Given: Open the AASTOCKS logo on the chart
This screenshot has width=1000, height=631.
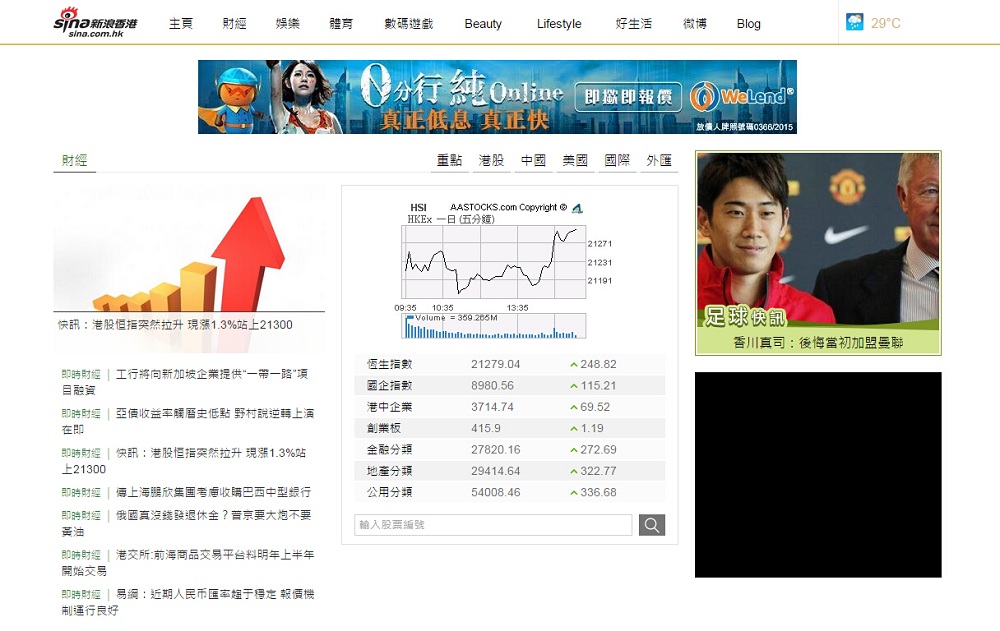Looking at the screenshot, I should tap(577, 208).
